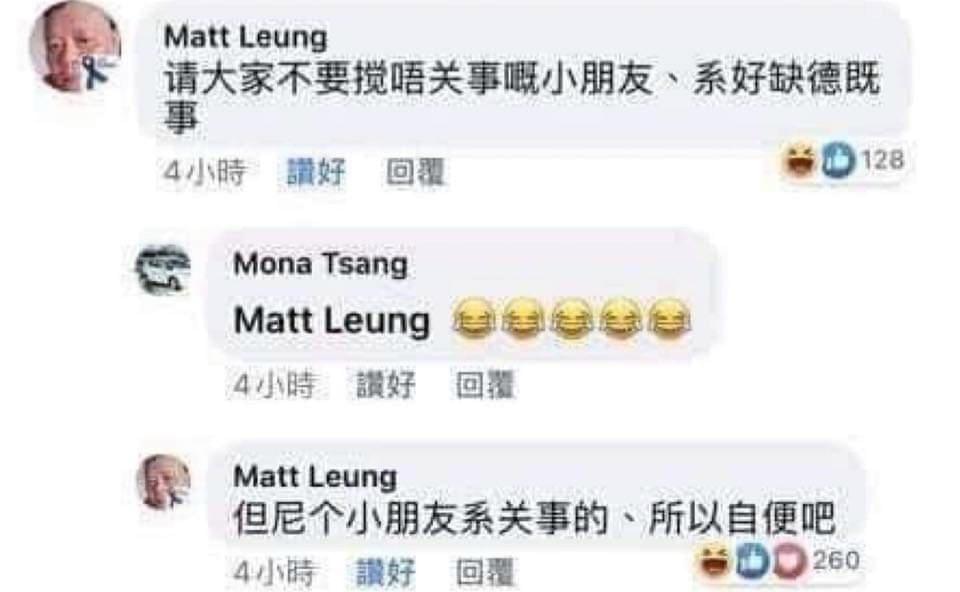Open the Mona Tsang name link
This screenshot has width=960, height=592.
(x=321, y=265)
